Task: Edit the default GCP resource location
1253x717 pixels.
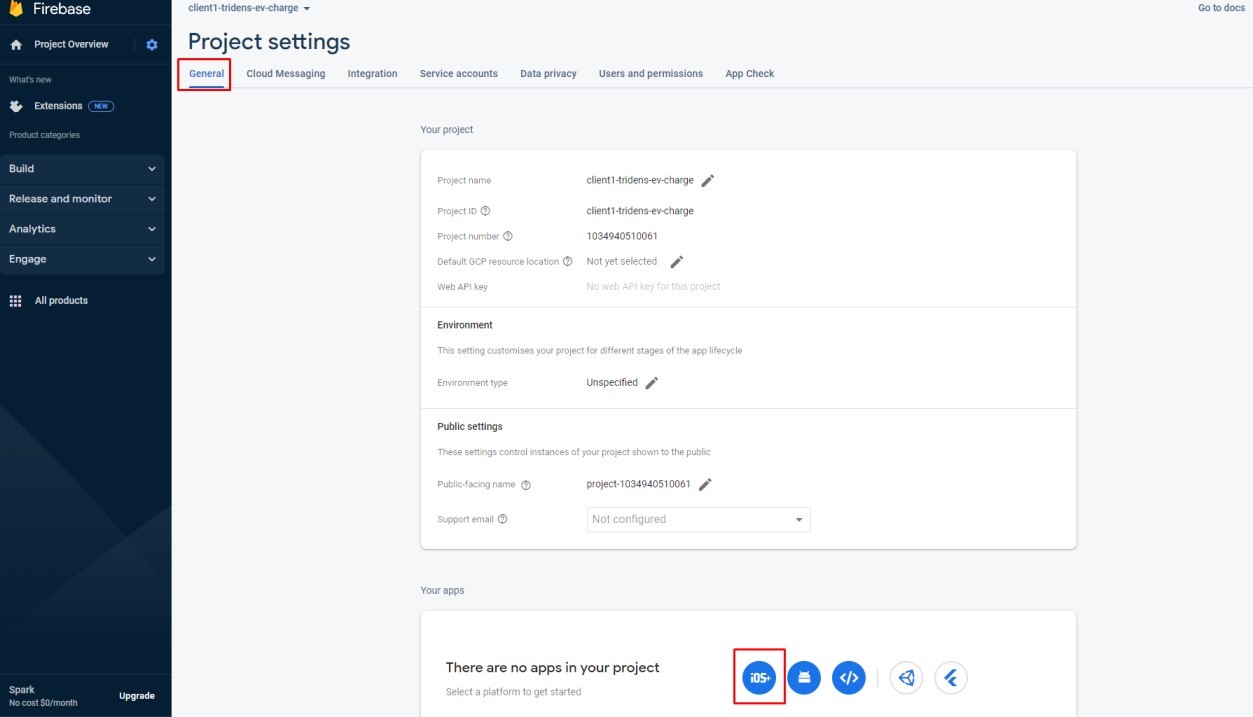Action: pos(676,262)
